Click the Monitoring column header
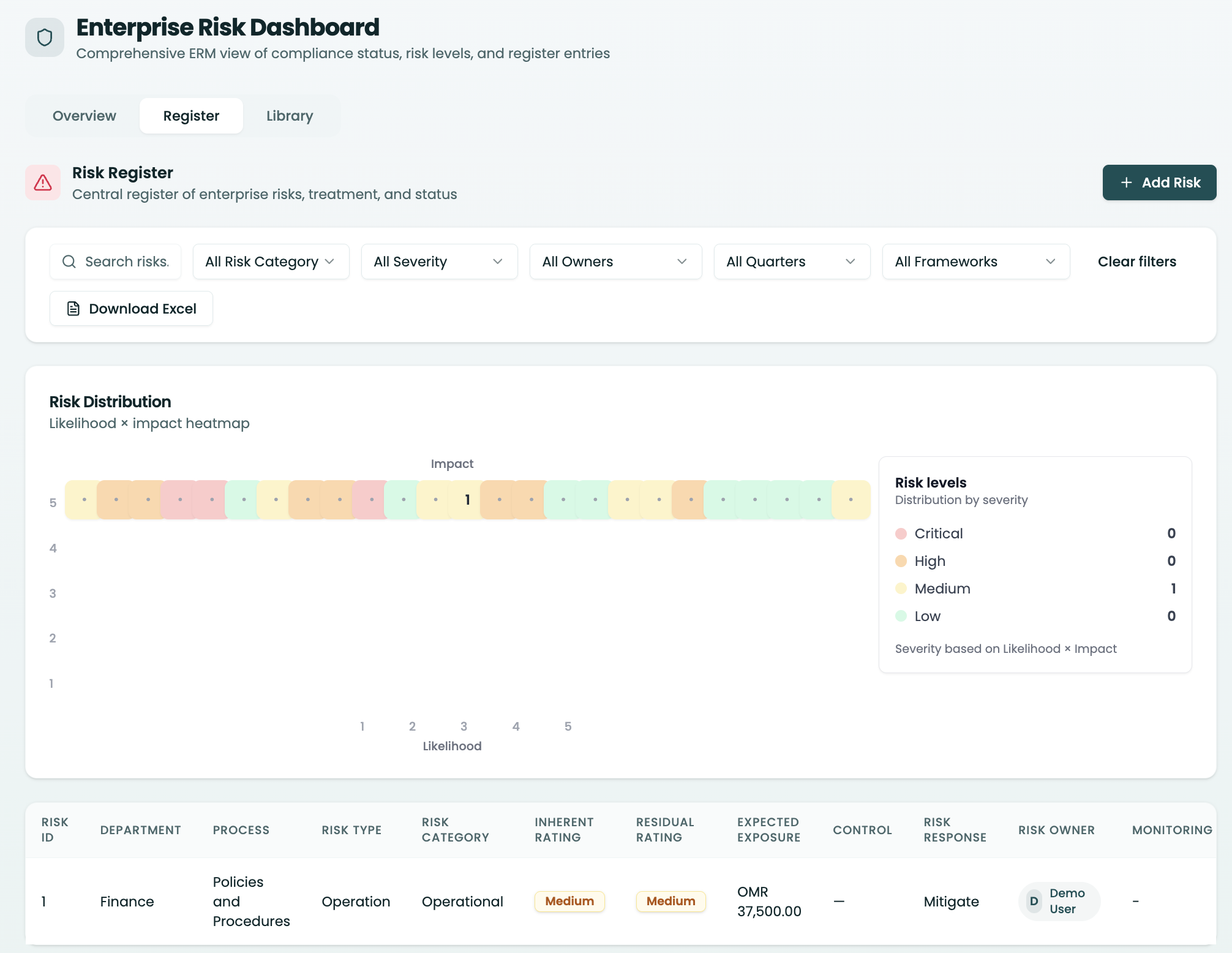The width and height of the screenshot is (1232, 953). tap(1172, 830)
